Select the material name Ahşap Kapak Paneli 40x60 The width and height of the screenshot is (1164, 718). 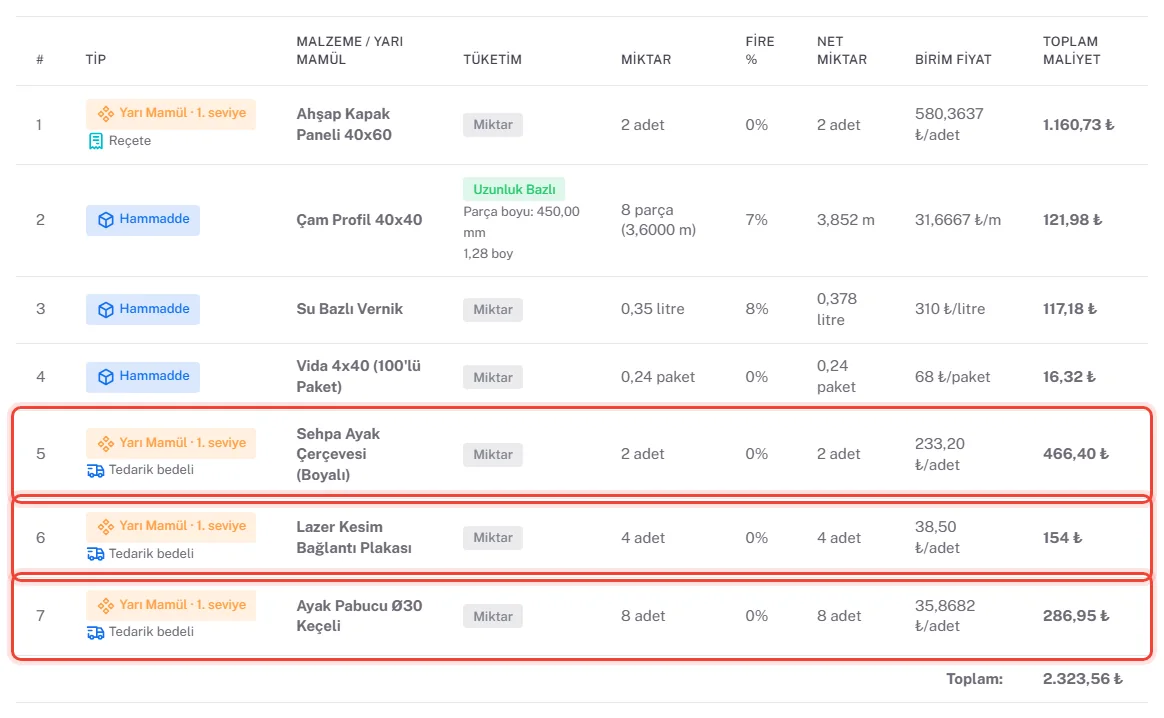[344, 125]
